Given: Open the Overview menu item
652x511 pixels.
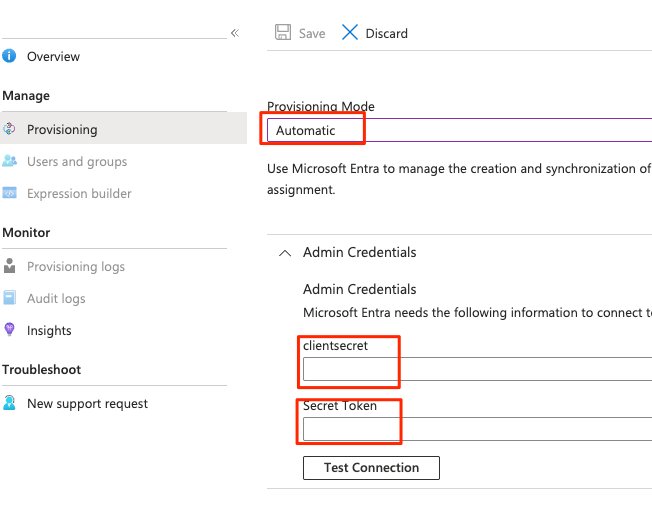Looking at the screenshot, I should click(x=53, y=56).
